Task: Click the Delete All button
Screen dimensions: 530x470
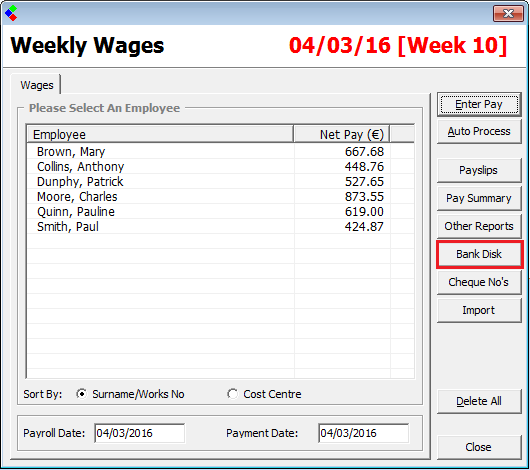Action: pos(479,401)
